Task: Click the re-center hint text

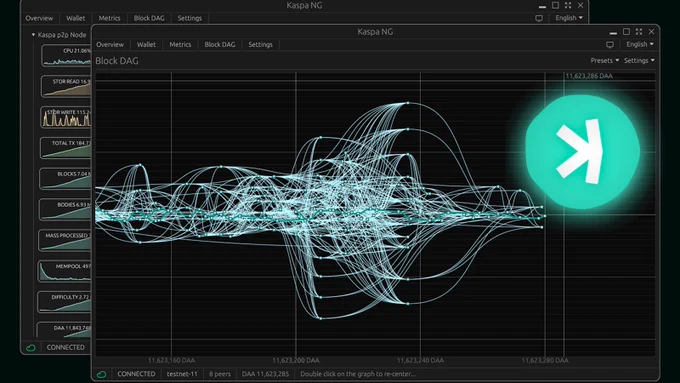Action: pyautogui.click(x=358, y=374)
